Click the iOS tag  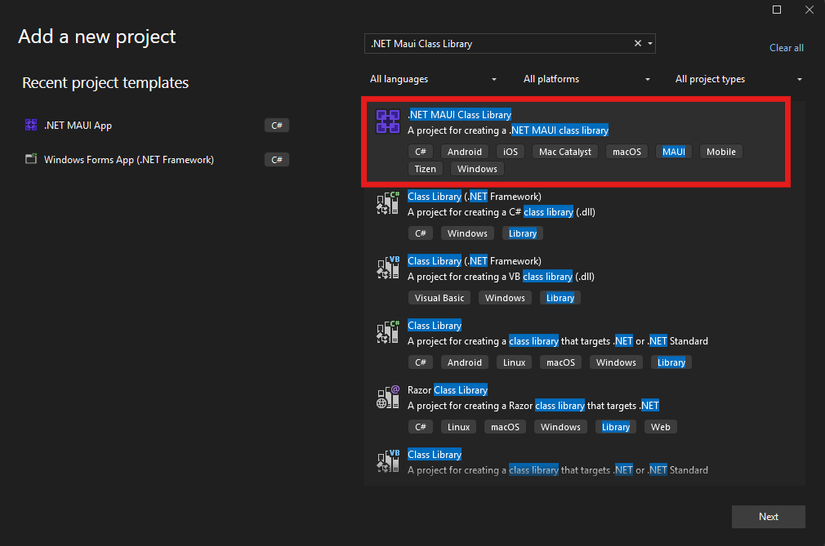[x=510, y=151]
